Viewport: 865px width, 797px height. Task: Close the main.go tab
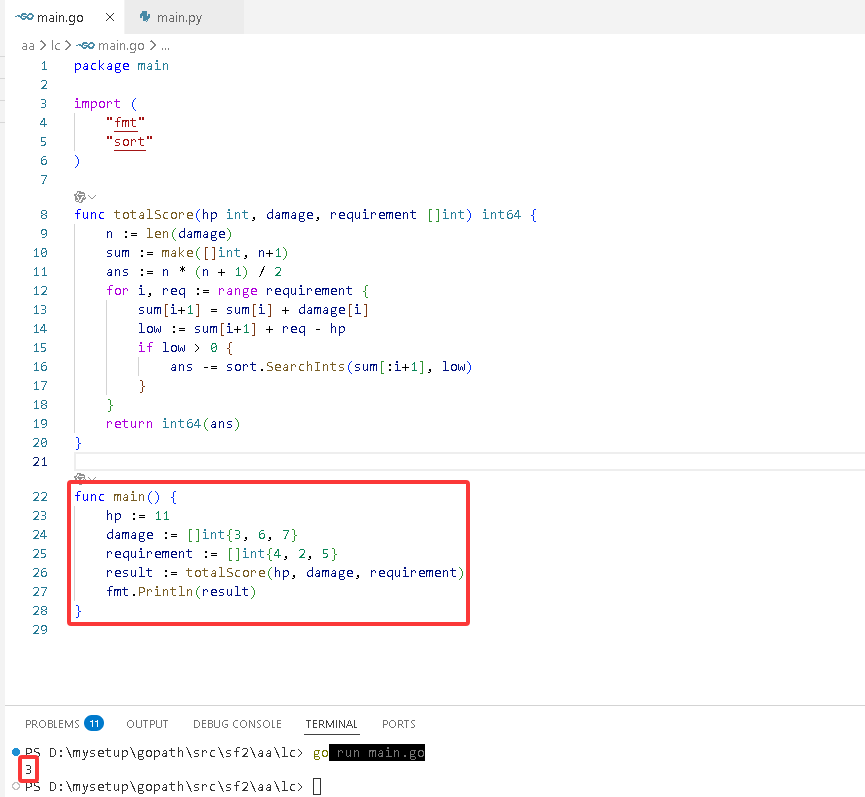tap(110, 17)
